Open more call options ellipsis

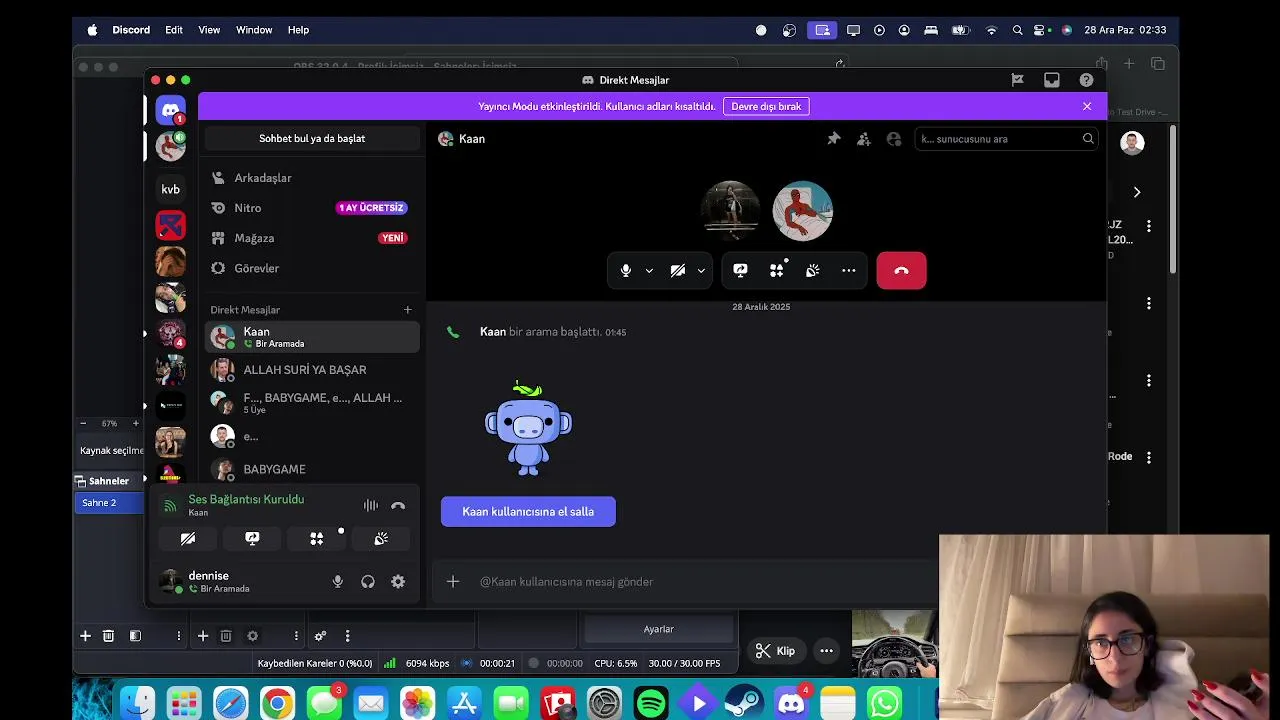(849, 270)
